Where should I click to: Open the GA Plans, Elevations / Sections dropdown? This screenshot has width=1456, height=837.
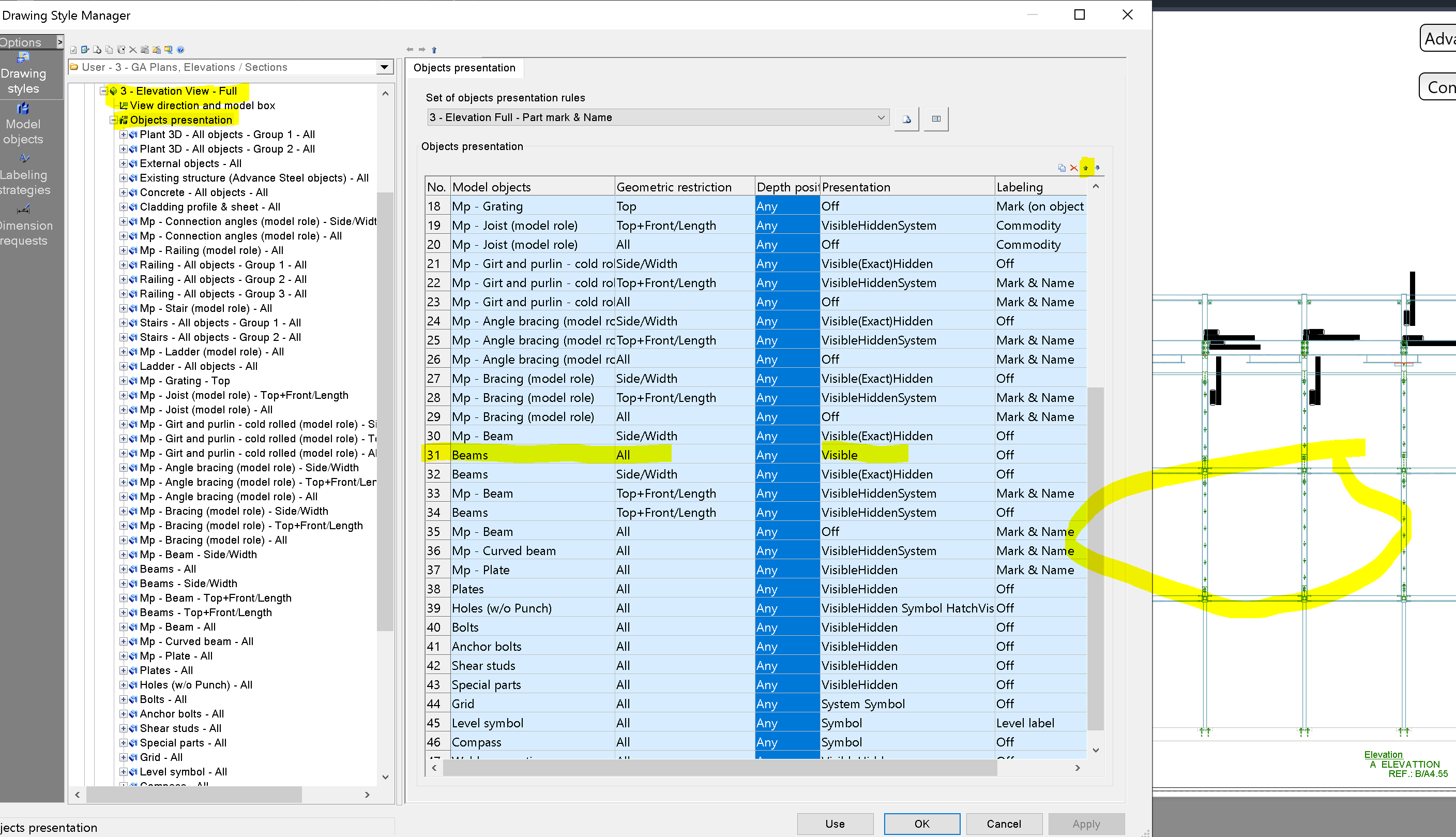click(384, 67)
